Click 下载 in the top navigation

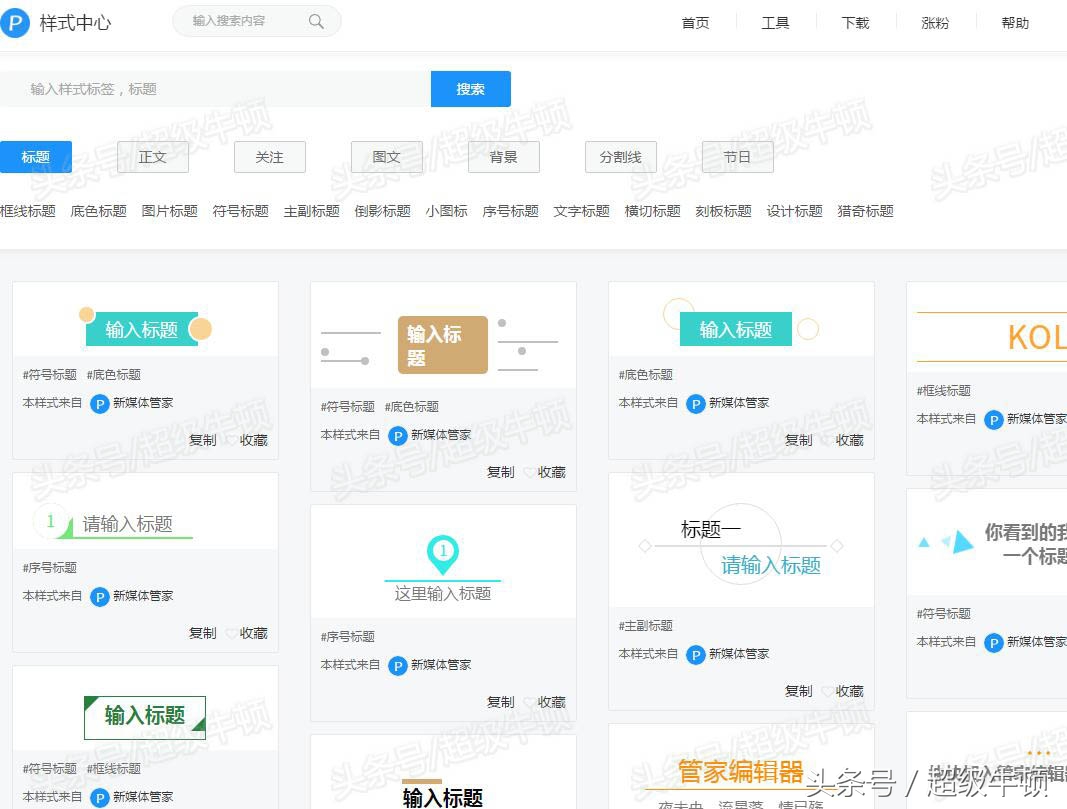pos(855,22)
